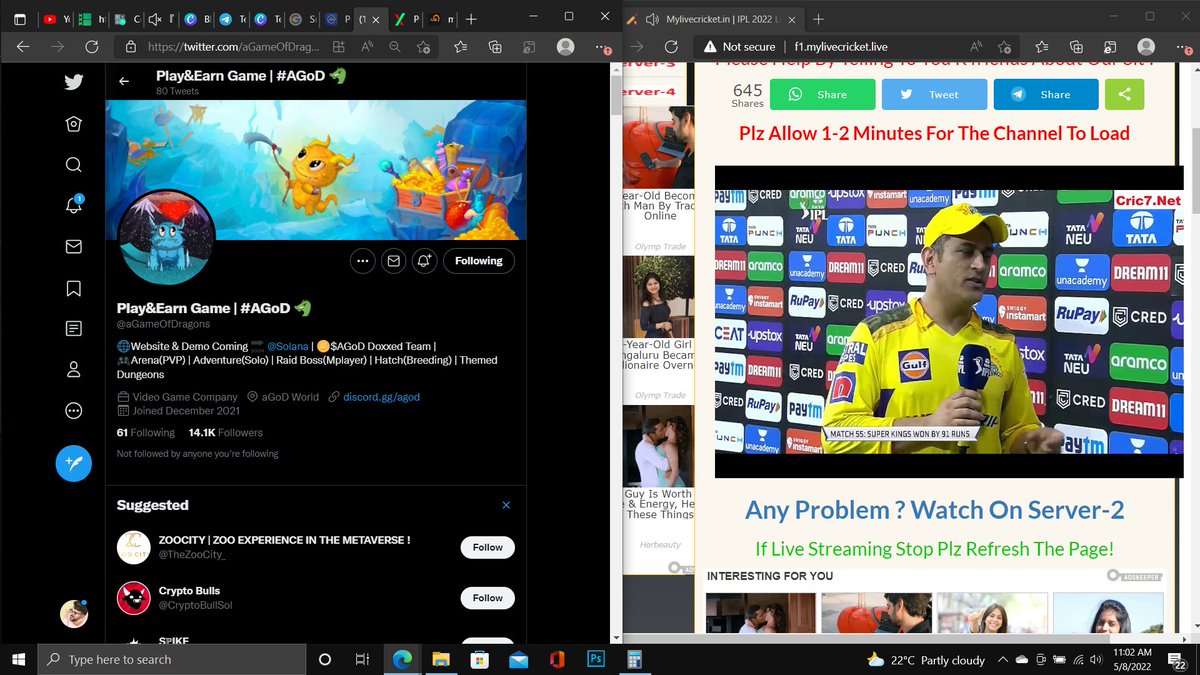Click the Following button on profile

[479, 261]
